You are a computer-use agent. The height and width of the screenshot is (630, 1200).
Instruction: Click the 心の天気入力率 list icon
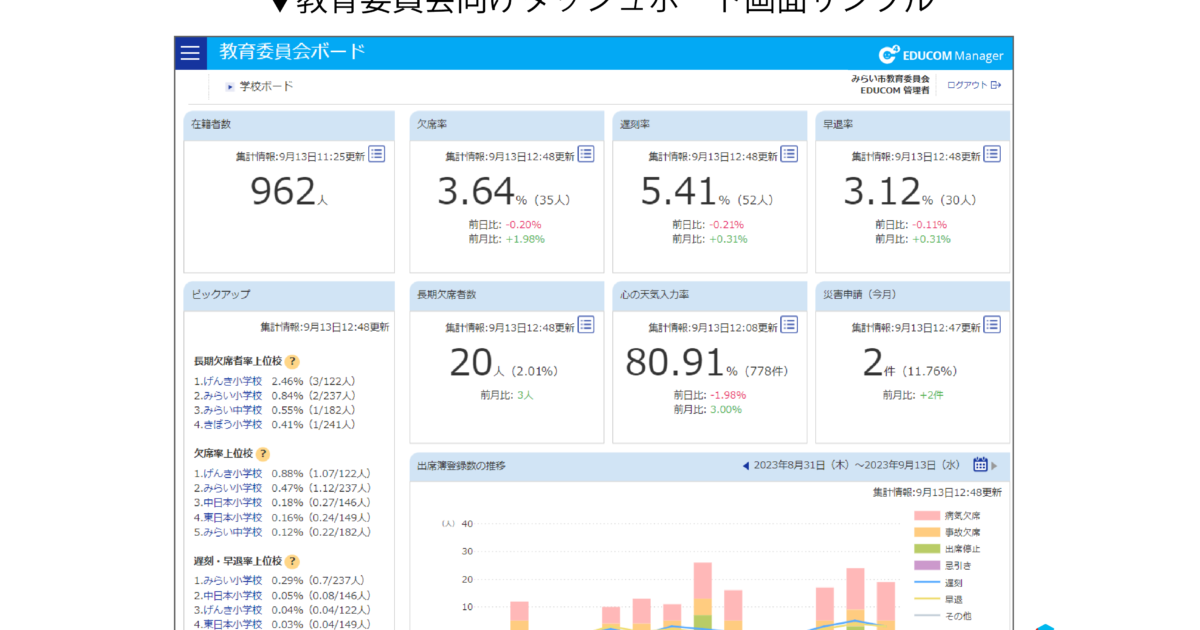click(789, 324)
